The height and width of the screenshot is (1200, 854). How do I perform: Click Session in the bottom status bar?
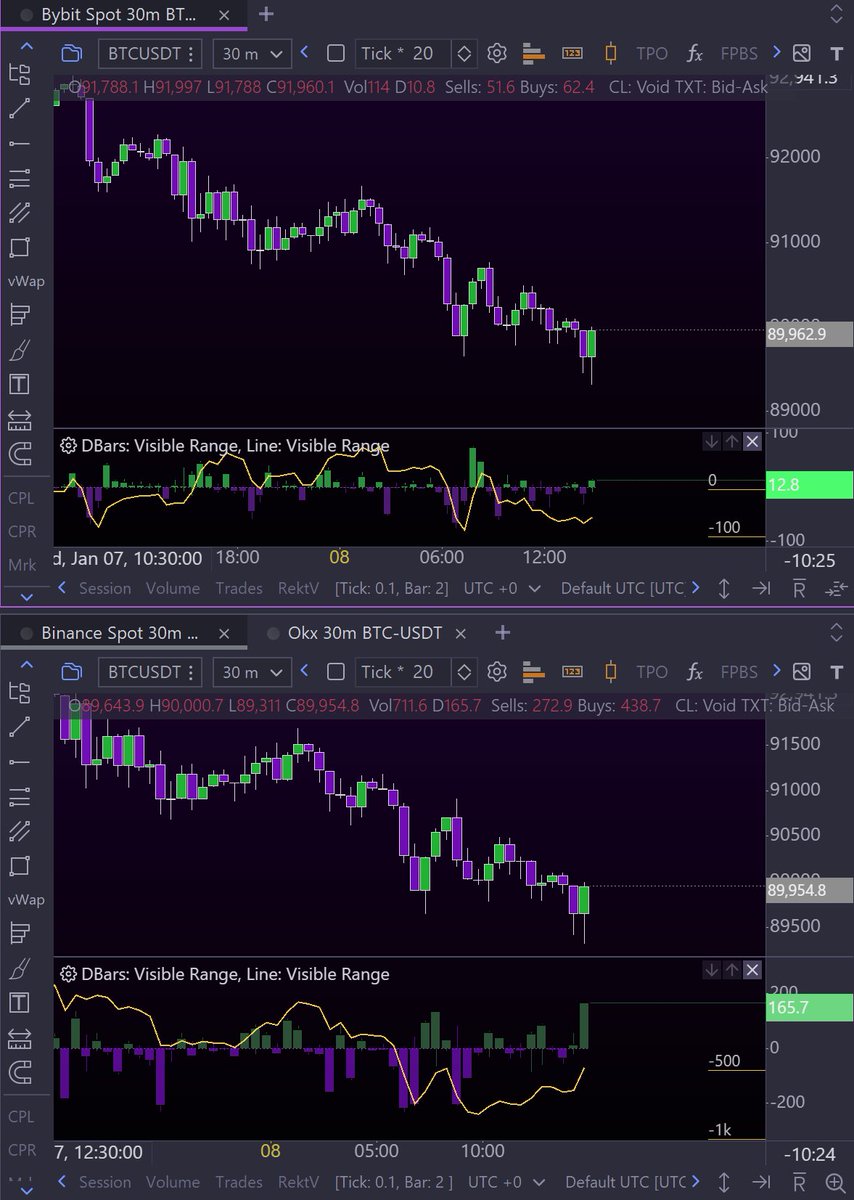pos(105,588)
